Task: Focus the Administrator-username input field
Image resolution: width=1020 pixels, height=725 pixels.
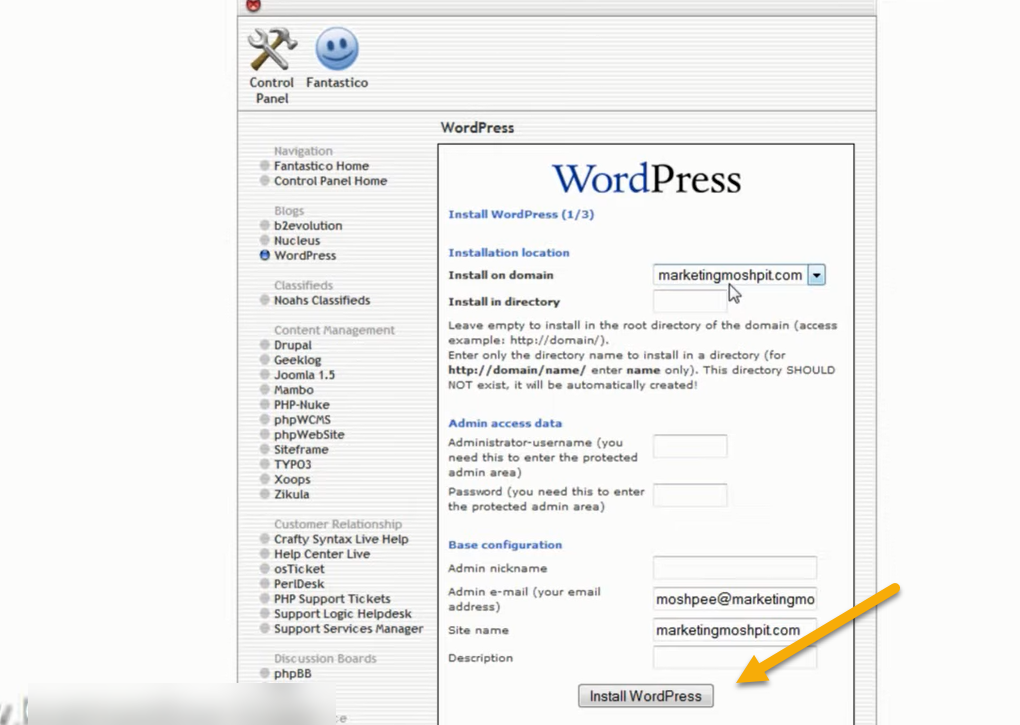Action: click(x=690, y=446)
